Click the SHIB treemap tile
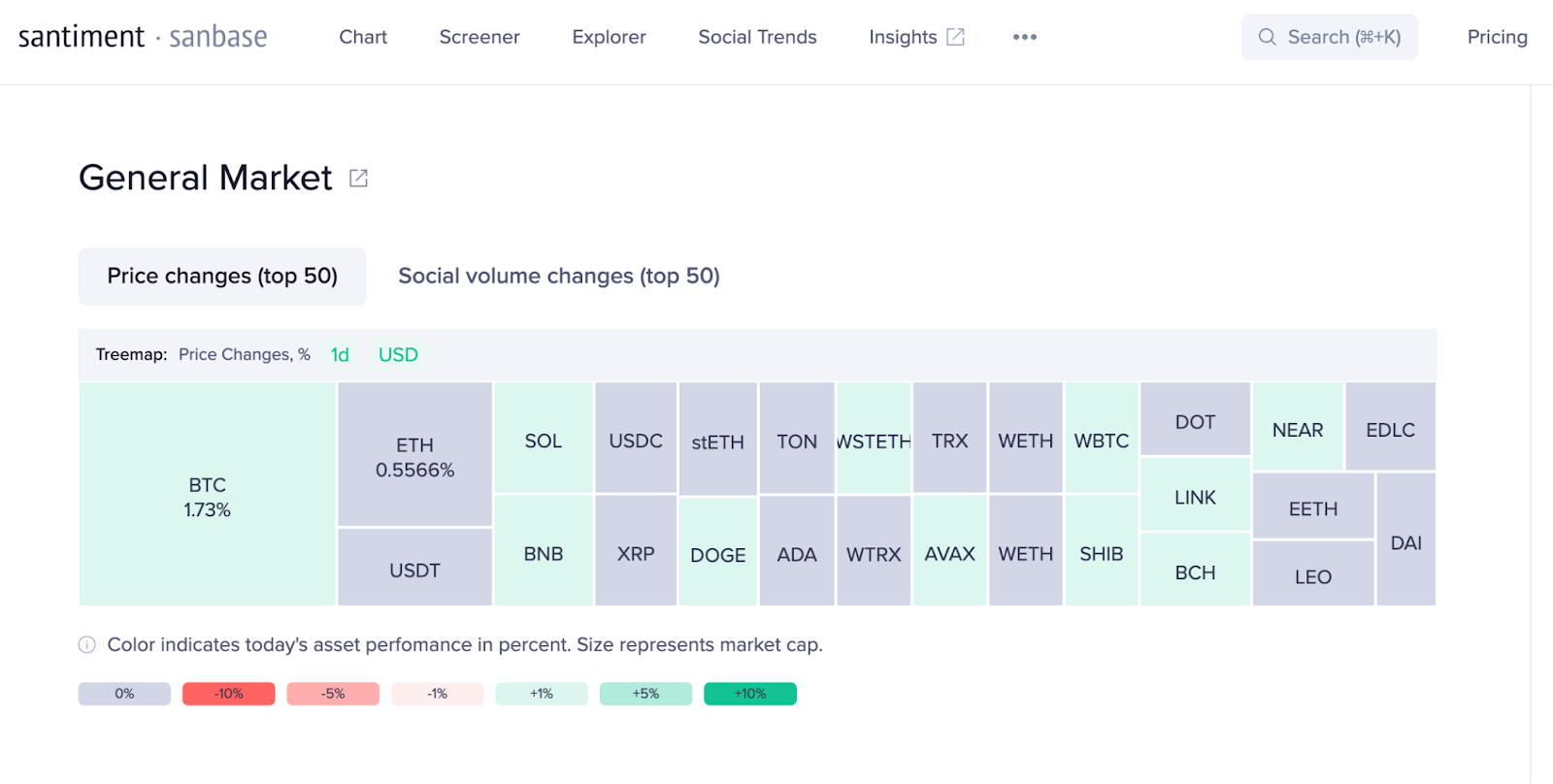 [x=1102, y=551]
